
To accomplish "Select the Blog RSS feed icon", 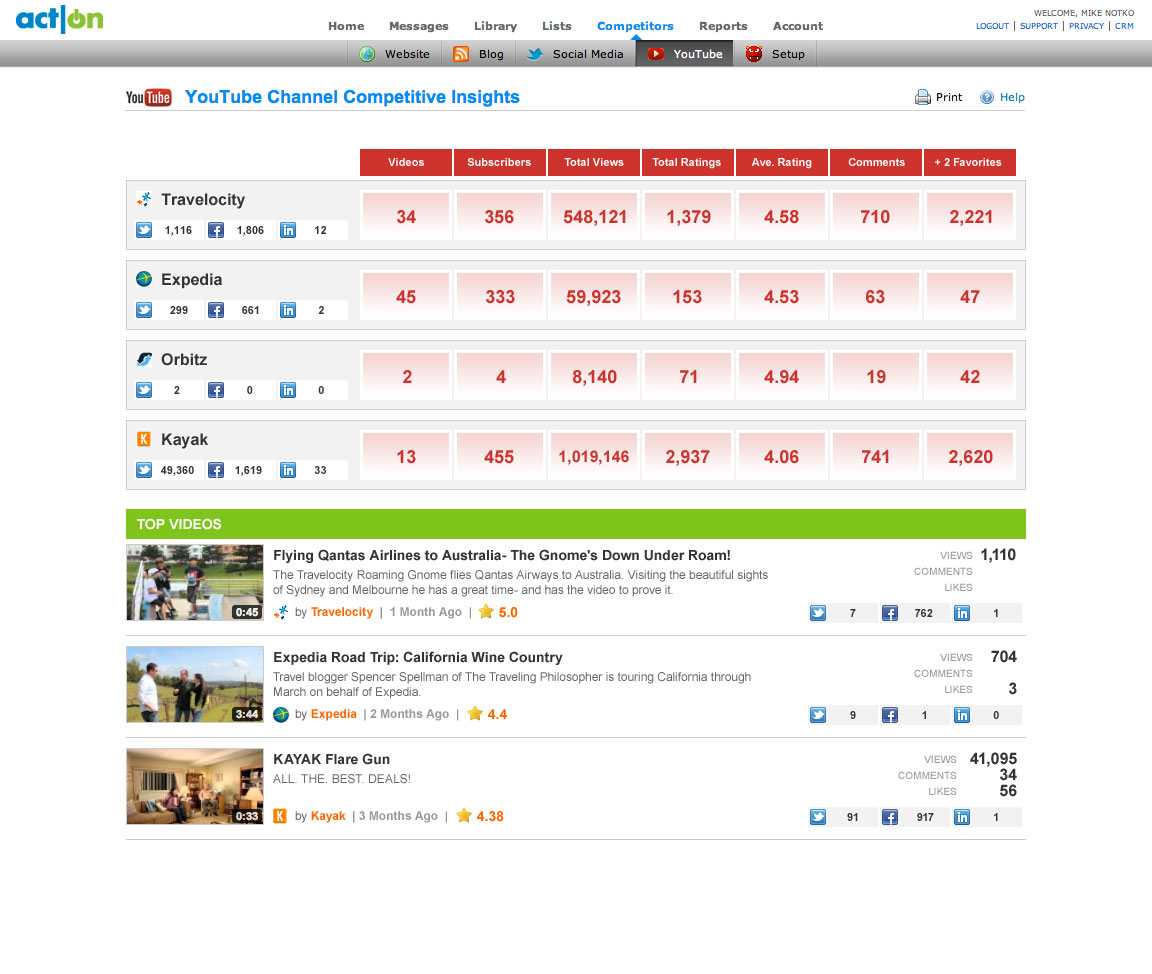I will tap(461, 54).
